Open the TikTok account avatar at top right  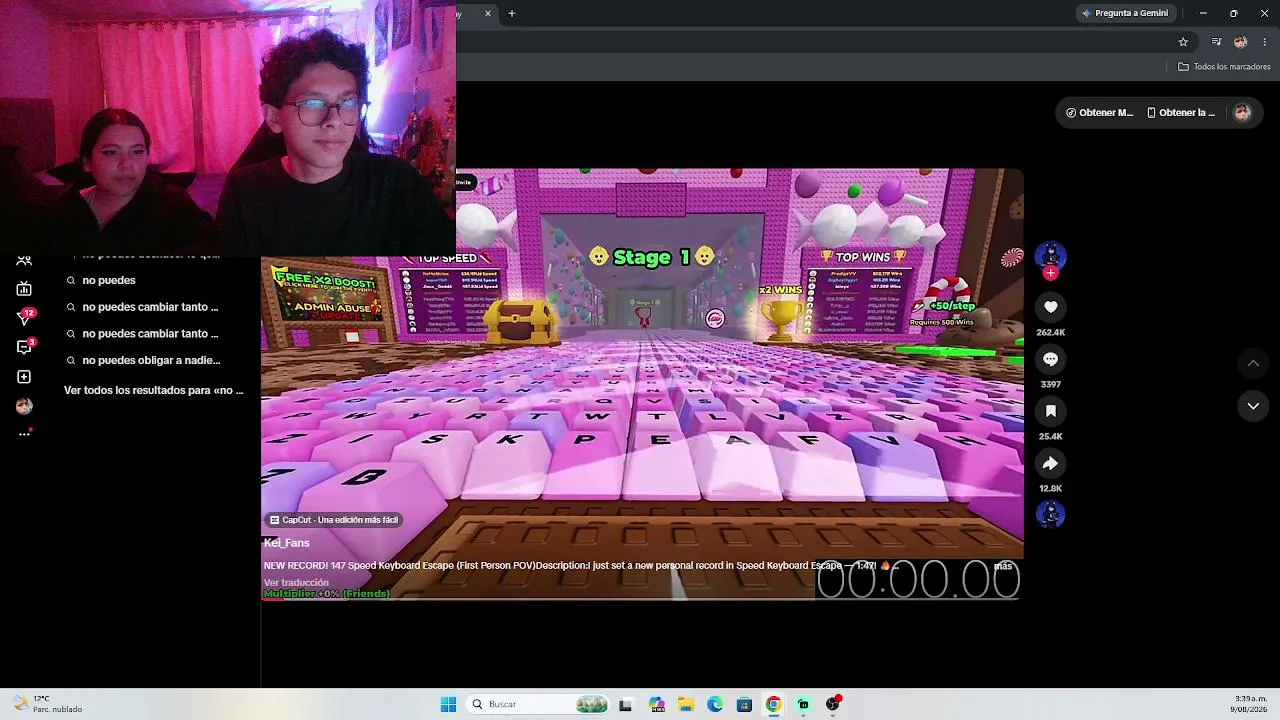coord(1242,113)
